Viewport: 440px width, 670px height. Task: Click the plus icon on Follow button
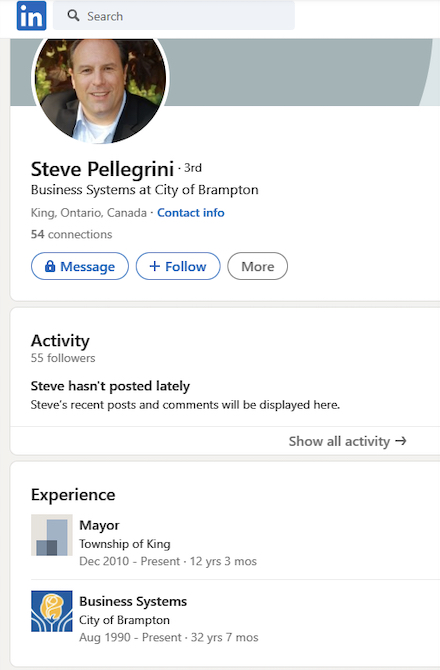pyautogui.click(x=155, y=266)
